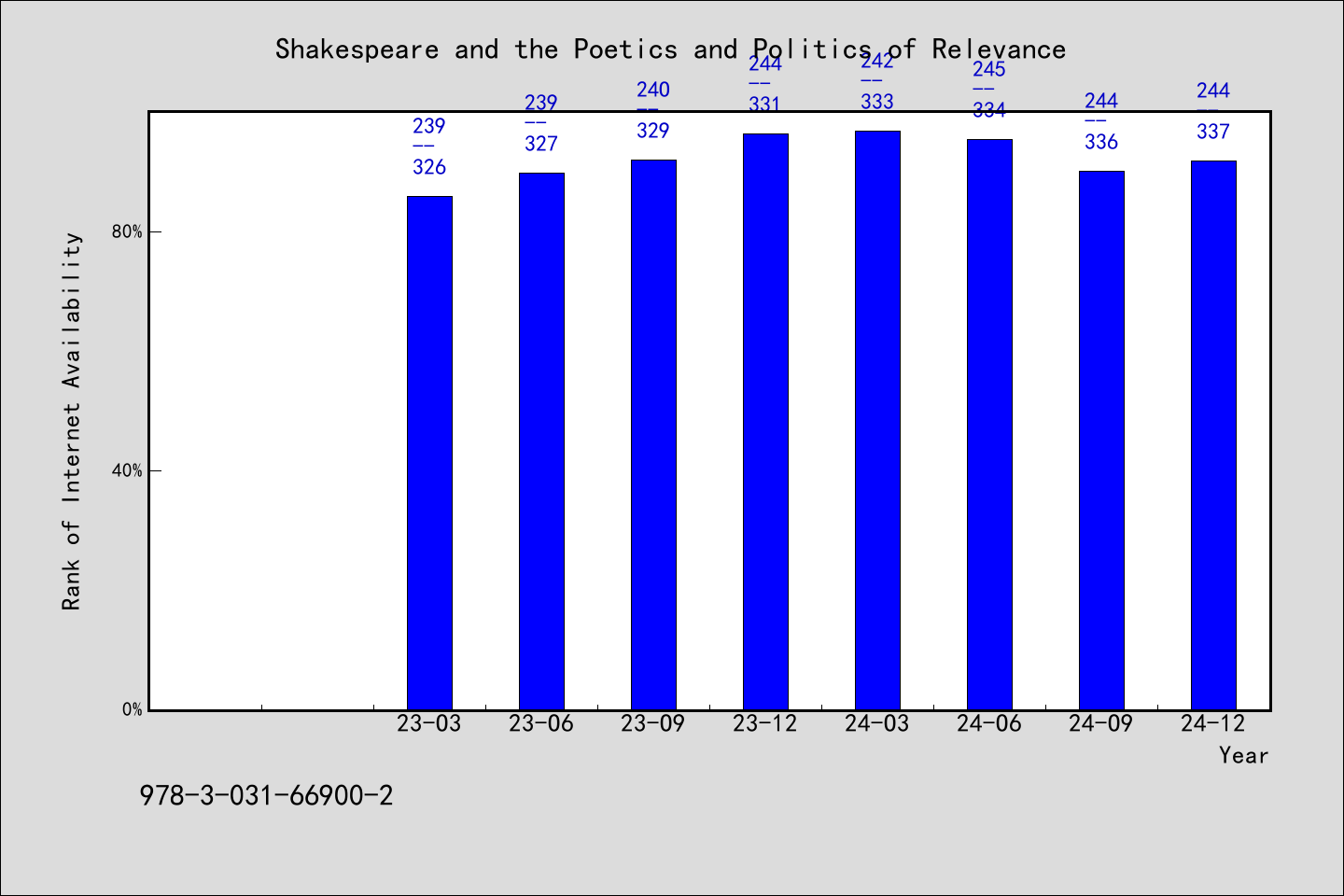Viewport: 1344px width, 896px height.
Task: Click the value 331 above the 23-12 bar
Action: pos(765,105)
